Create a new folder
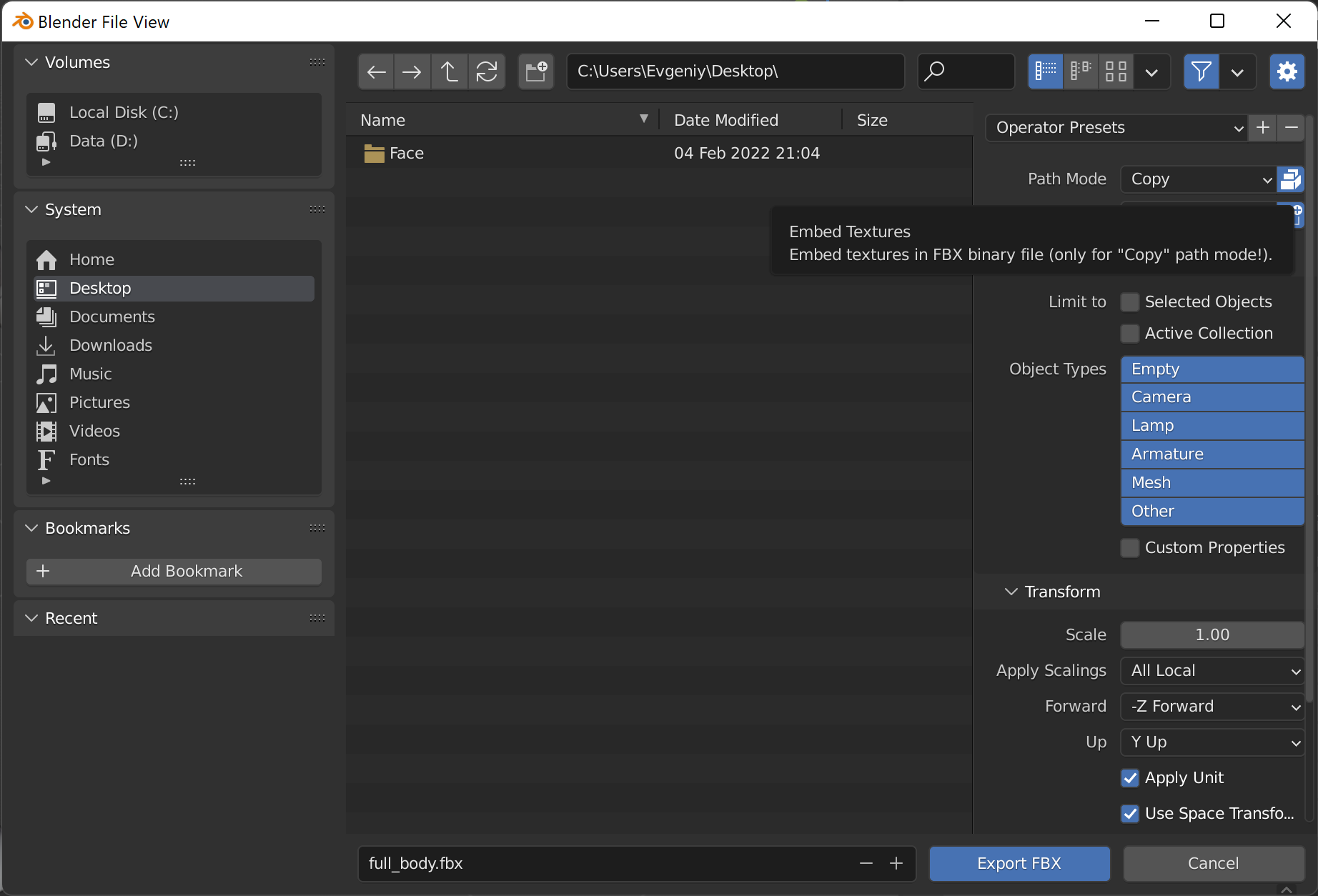1318x896 pixels. click(536, 71)
